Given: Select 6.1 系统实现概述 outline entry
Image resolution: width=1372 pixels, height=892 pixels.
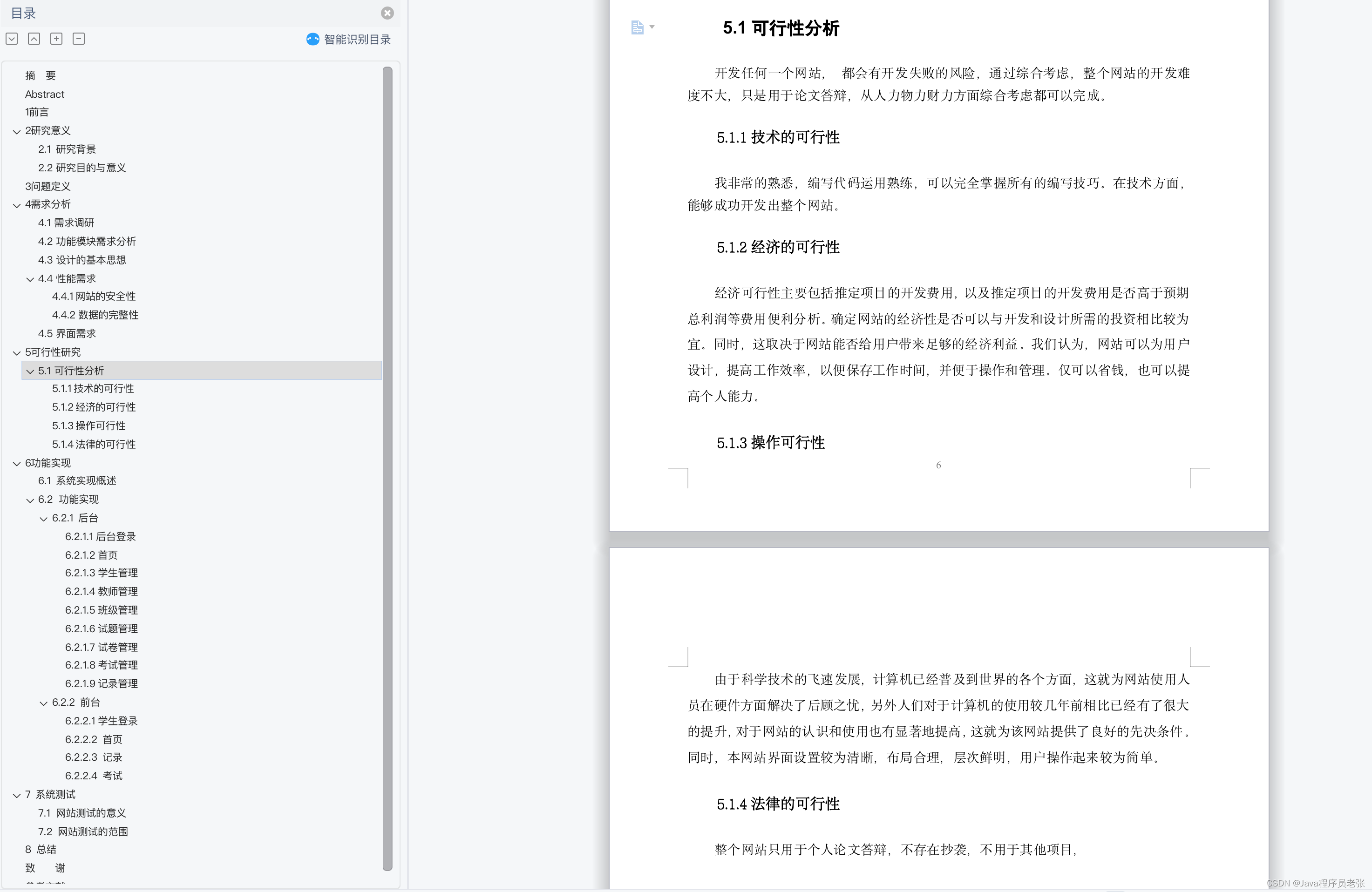Looking at the screenshot, I should (77, 480).
